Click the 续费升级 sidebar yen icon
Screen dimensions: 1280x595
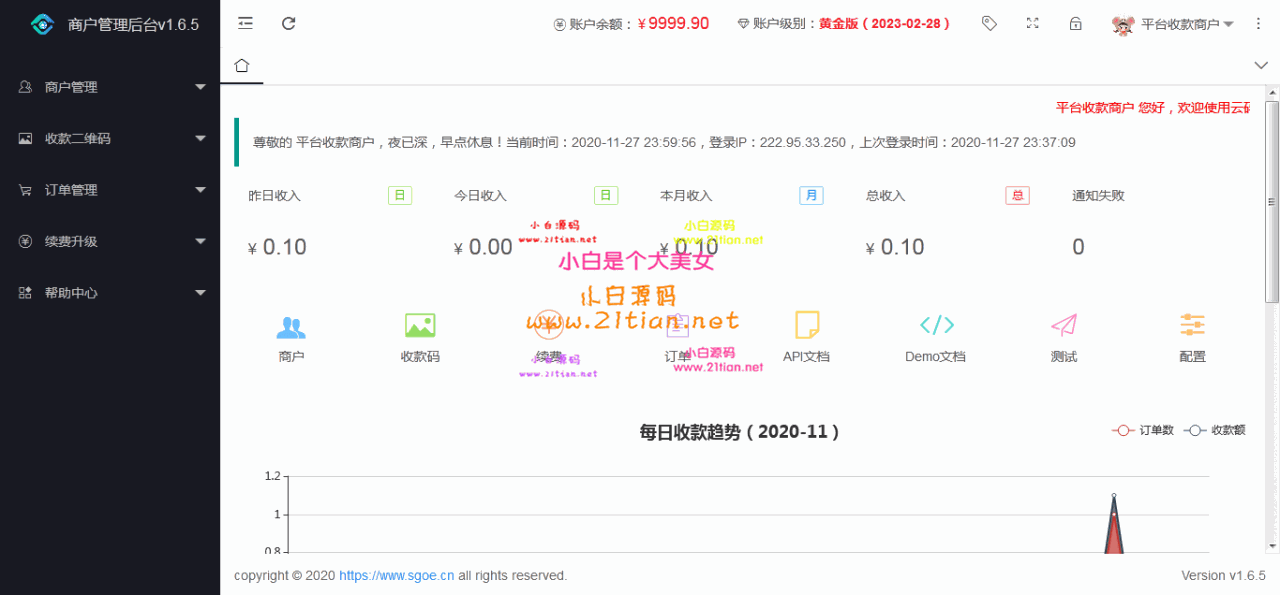25,241
